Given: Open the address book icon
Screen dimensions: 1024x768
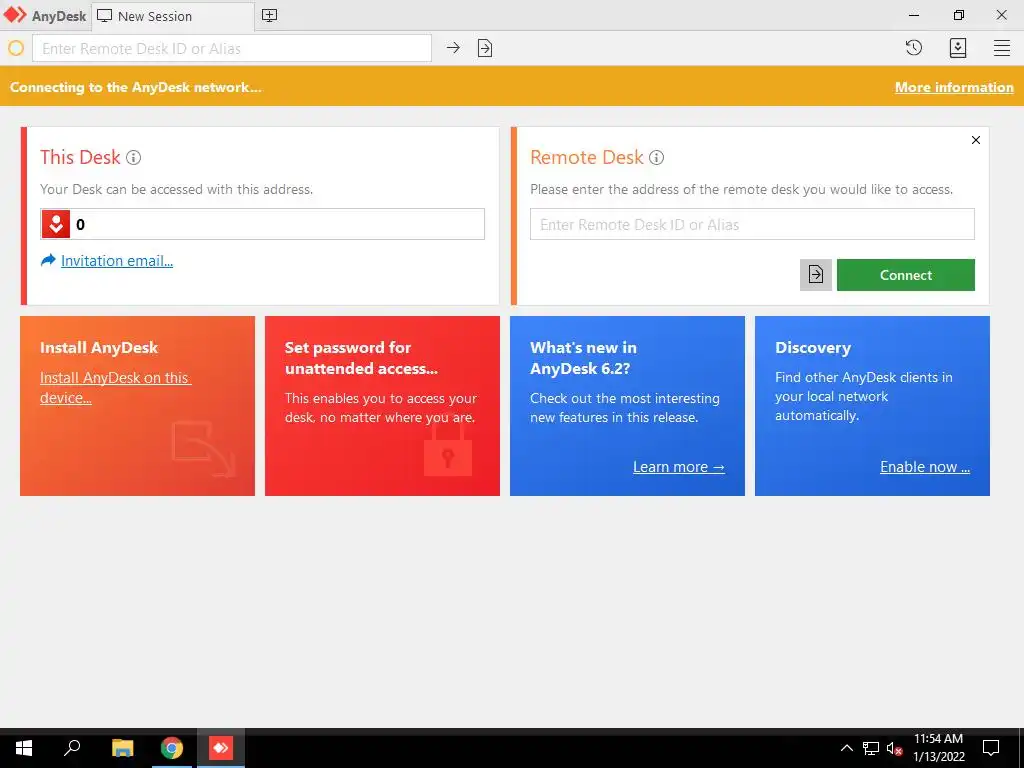Looking at the screenshot, I should [x=957, y=48].
